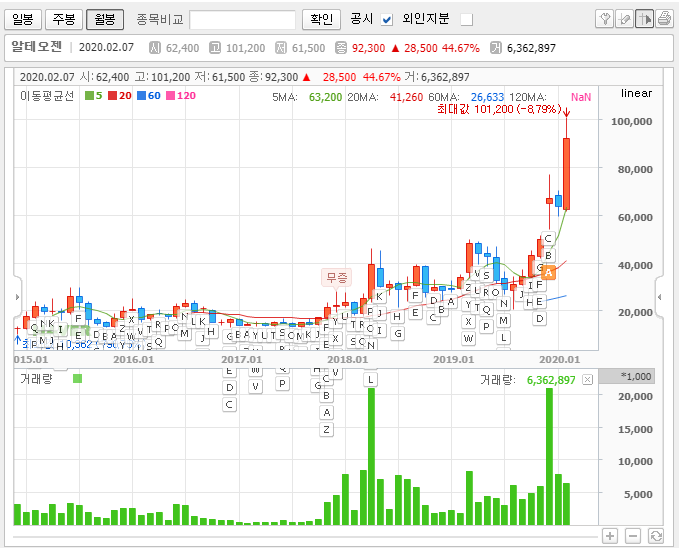Enable the 외인지분 checkbox
Screen dimensions: 681x548
click(466, 20)
